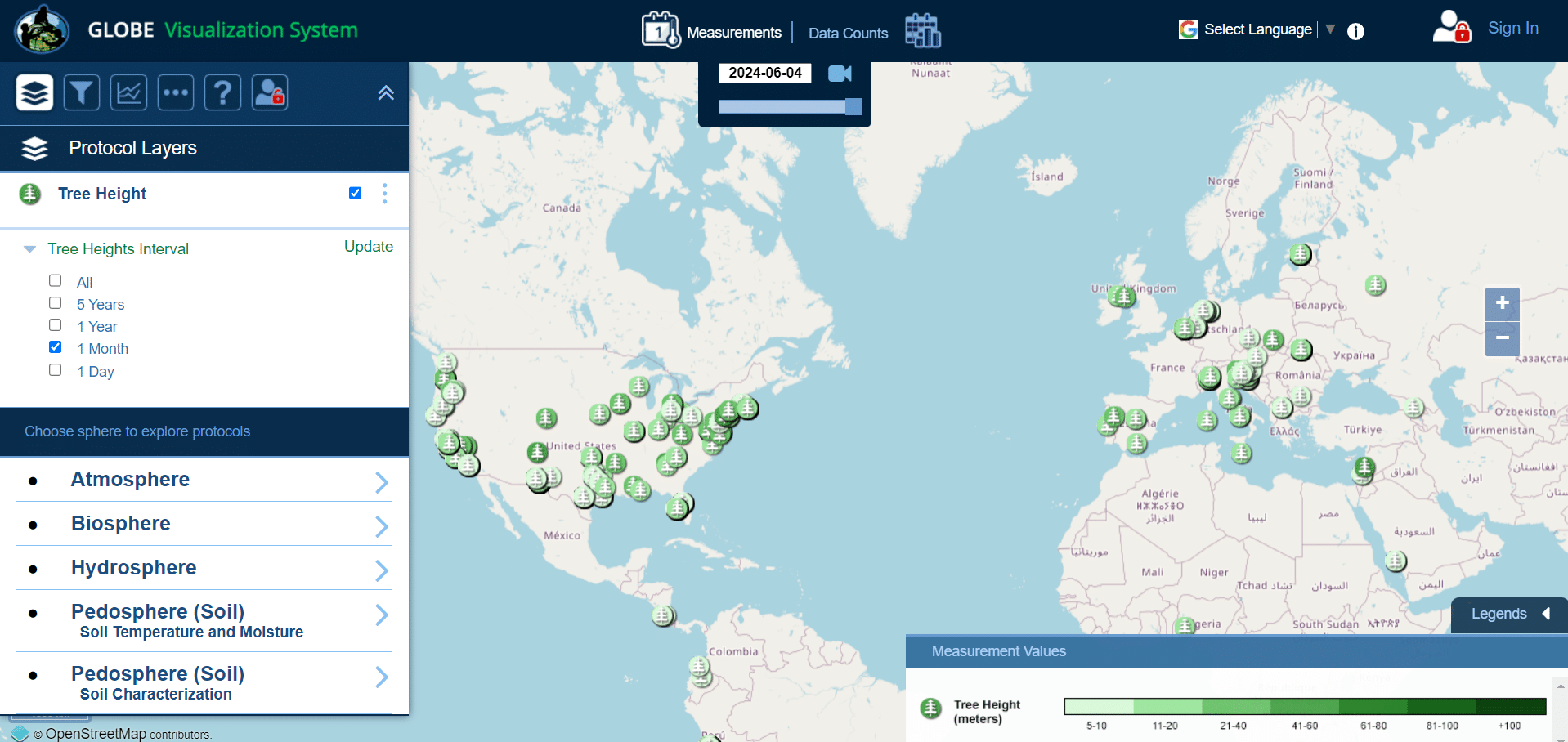Expand the Atmosphere sphere protocols
The width and height of the screenshot is (1568, 742).
pos(381,482)
